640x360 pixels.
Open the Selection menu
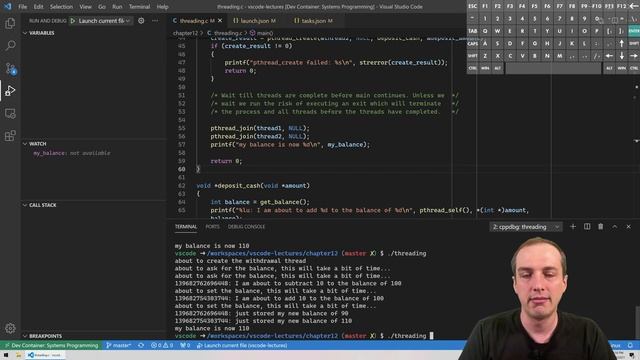tap(61, 7)
